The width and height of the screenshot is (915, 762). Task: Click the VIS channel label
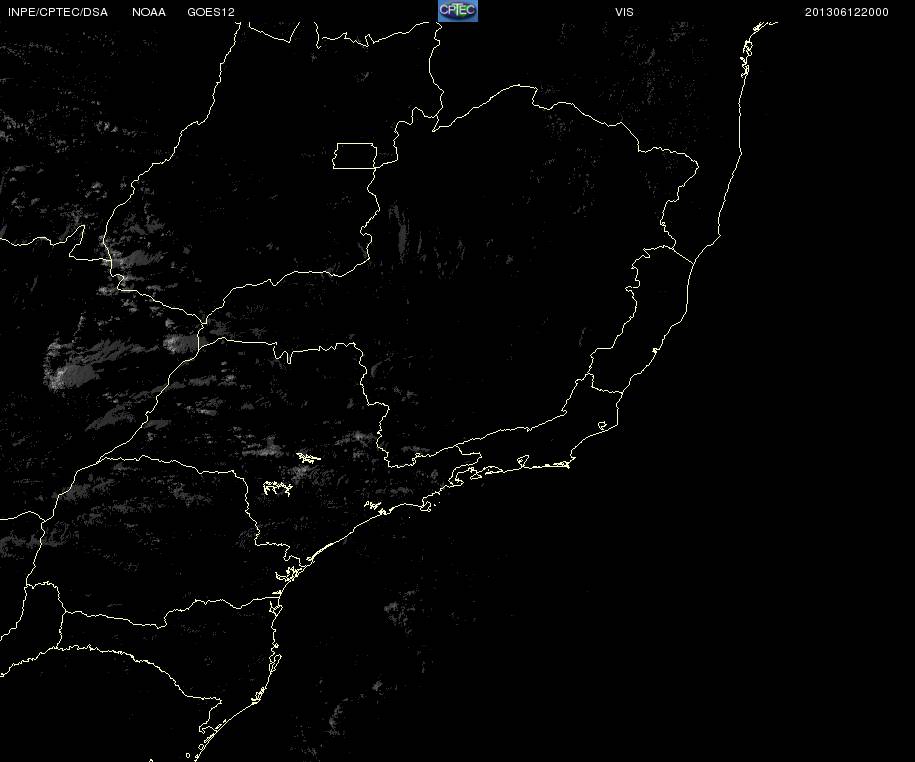(x=624, y=12)
